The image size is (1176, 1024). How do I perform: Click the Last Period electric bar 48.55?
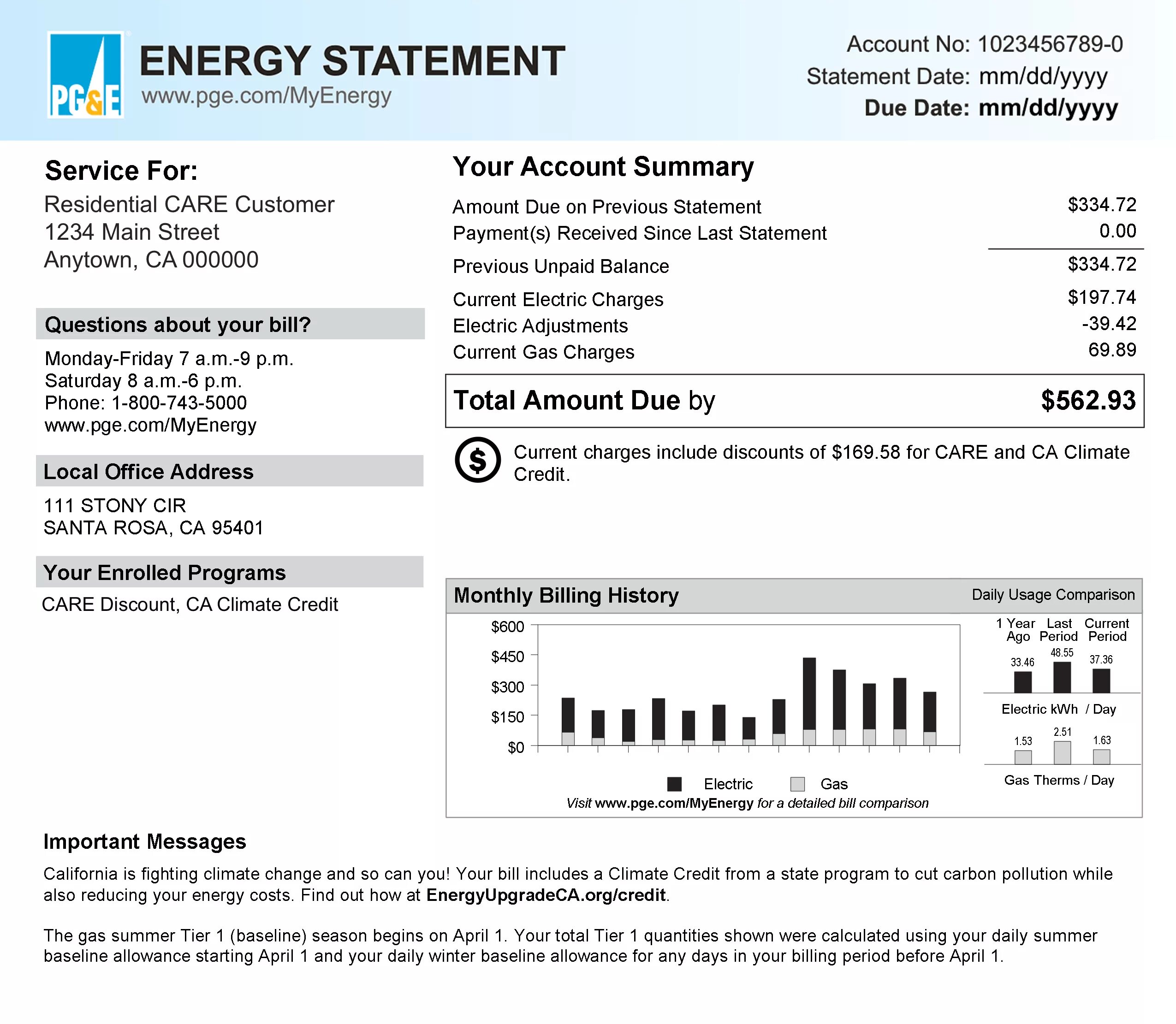point(1062,677)
